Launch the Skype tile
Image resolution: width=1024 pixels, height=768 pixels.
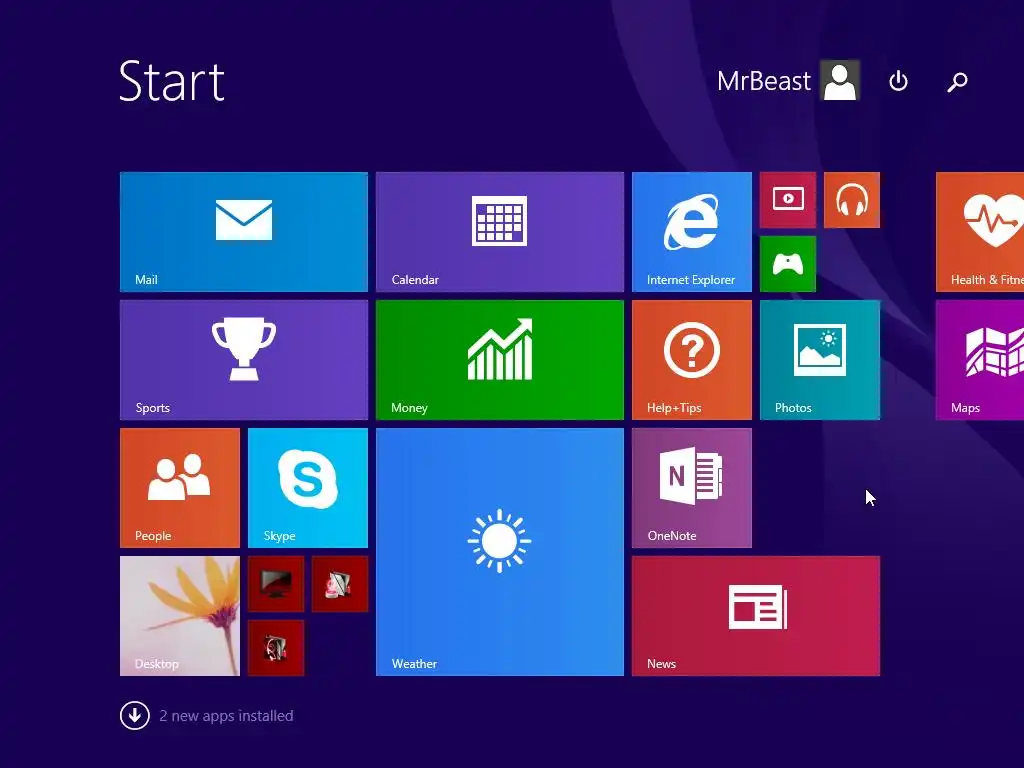click(308, 488)
